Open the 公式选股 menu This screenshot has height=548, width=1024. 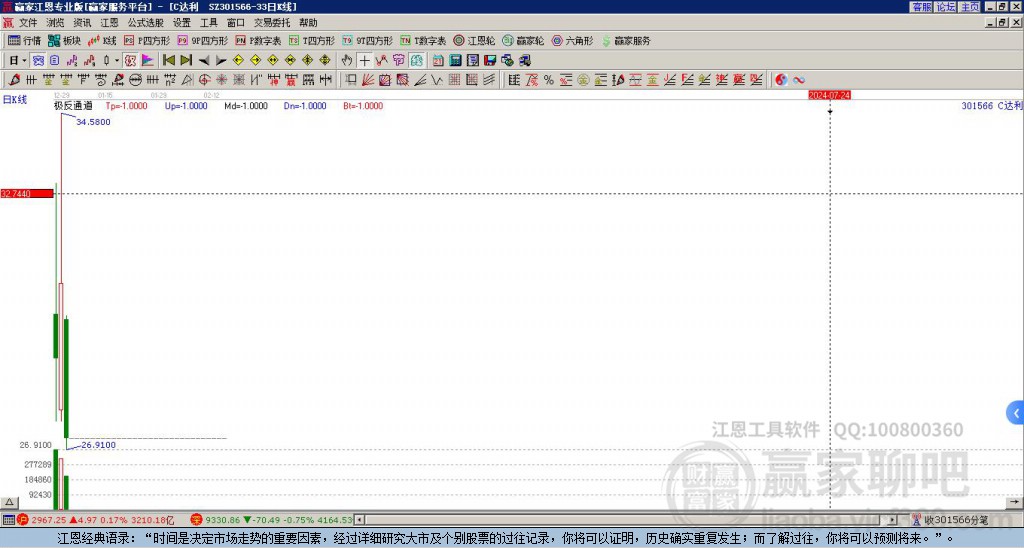pos(146,23)
